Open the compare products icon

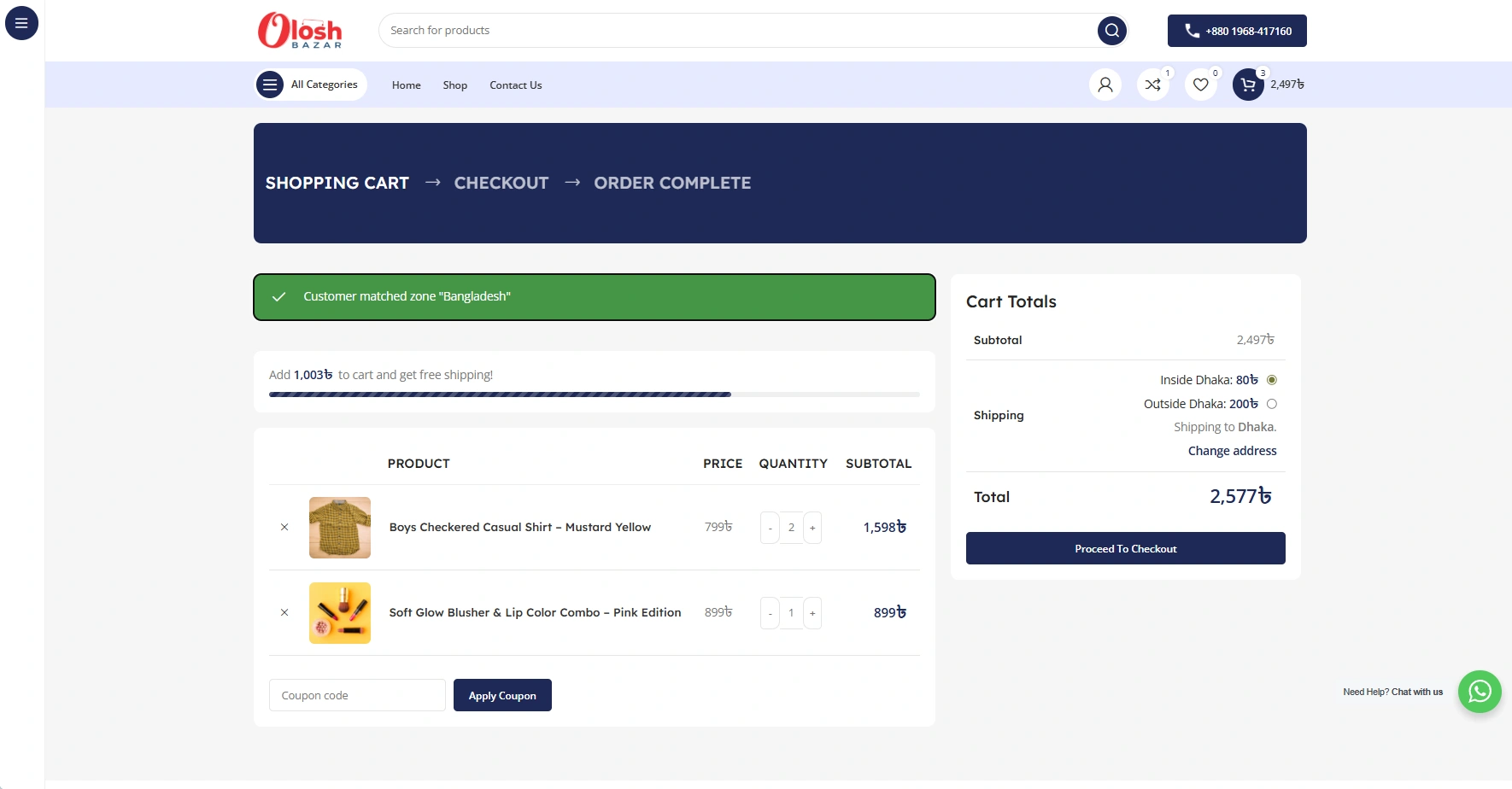[1152, 85]
